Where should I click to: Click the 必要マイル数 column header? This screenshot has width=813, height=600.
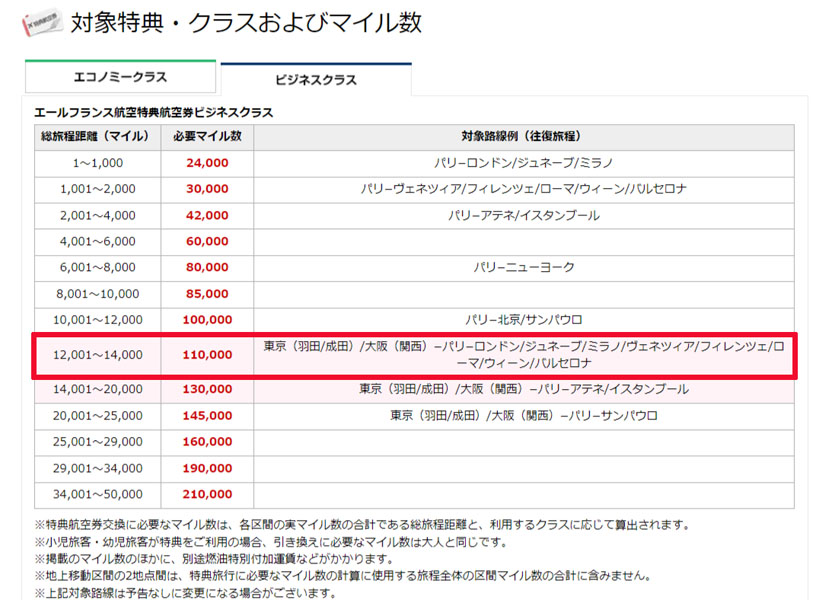point(207,137)
